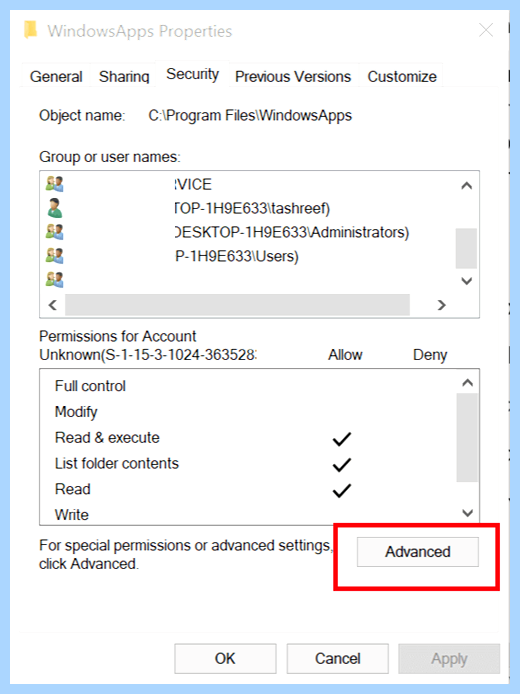This screenshot has width=520, height=694.
Task: Click the Cancel button
Action: click(x=338, y=659)
